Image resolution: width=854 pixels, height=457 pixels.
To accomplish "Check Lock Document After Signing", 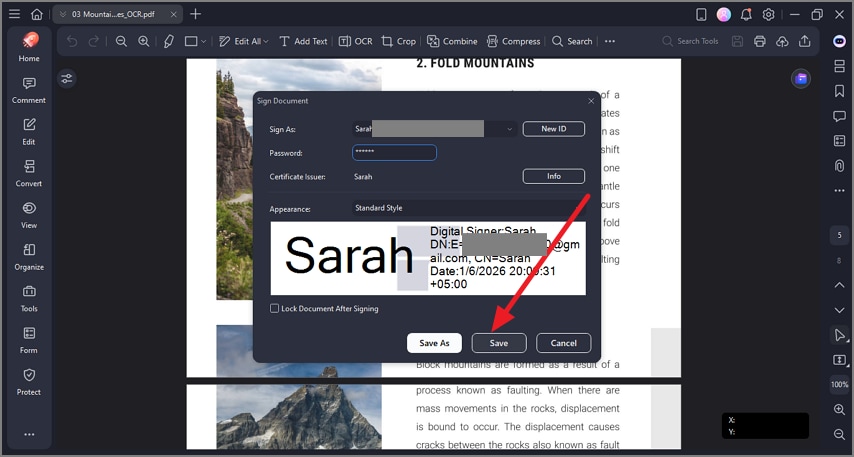I will point(274,308).
